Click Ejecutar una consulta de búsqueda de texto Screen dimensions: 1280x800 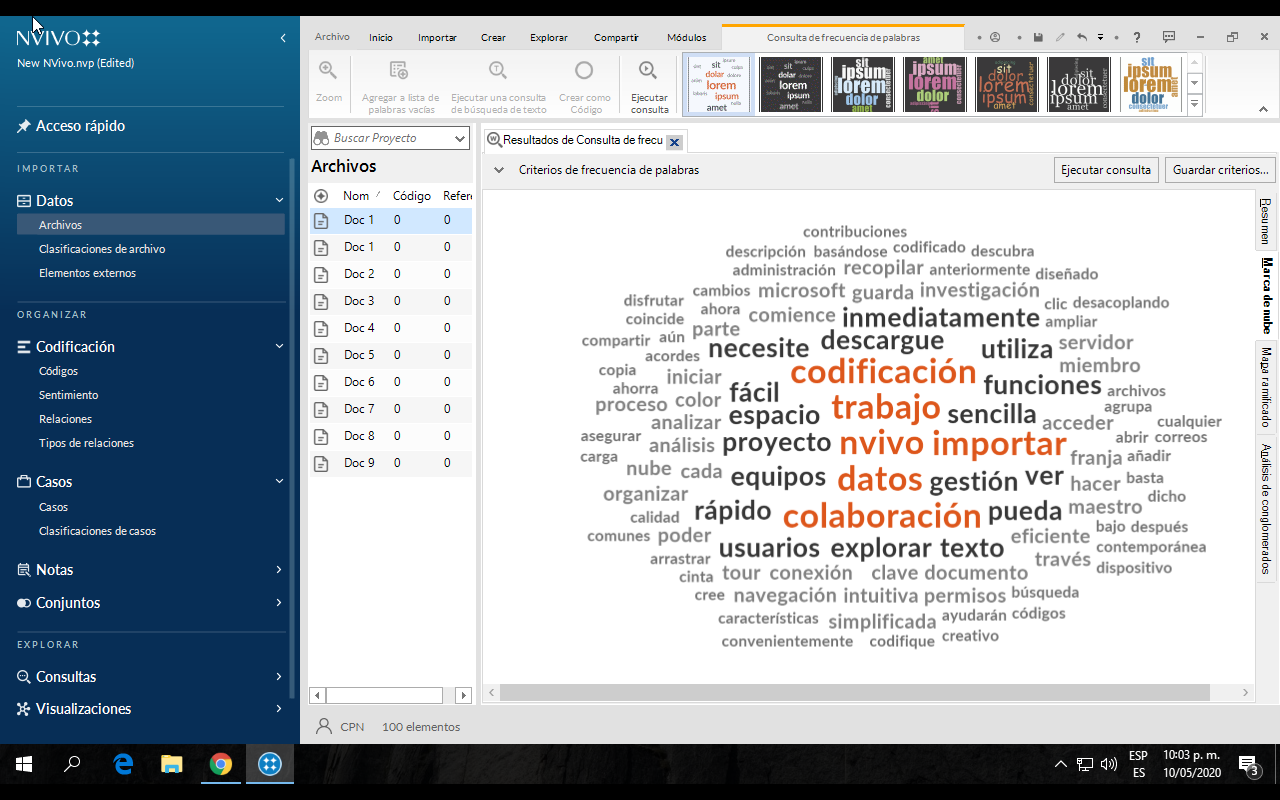[498, 86]
